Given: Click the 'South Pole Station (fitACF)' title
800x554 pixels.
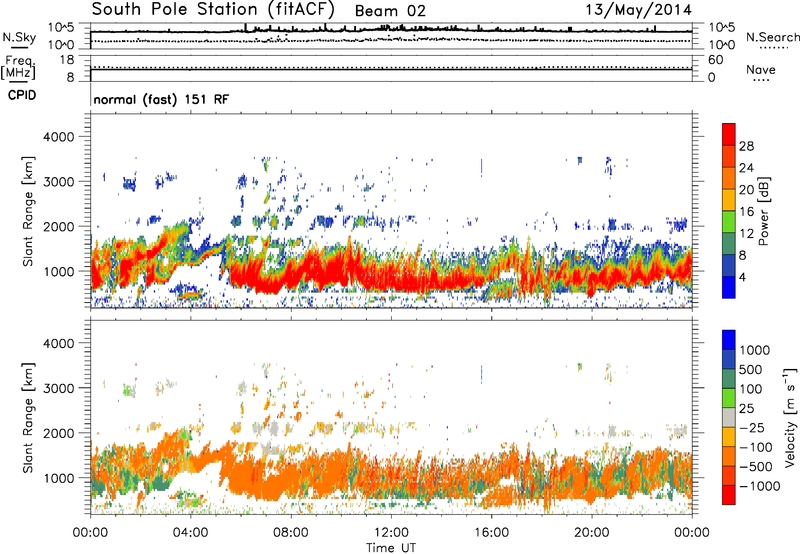Looking at the screenshot, I should pyautogui.click(x=213, y=10).
